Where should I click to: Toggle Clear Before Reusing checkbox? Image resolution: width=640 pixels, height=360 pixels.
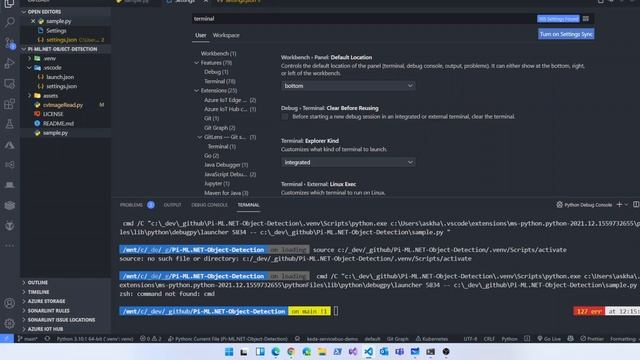[284, 117]
